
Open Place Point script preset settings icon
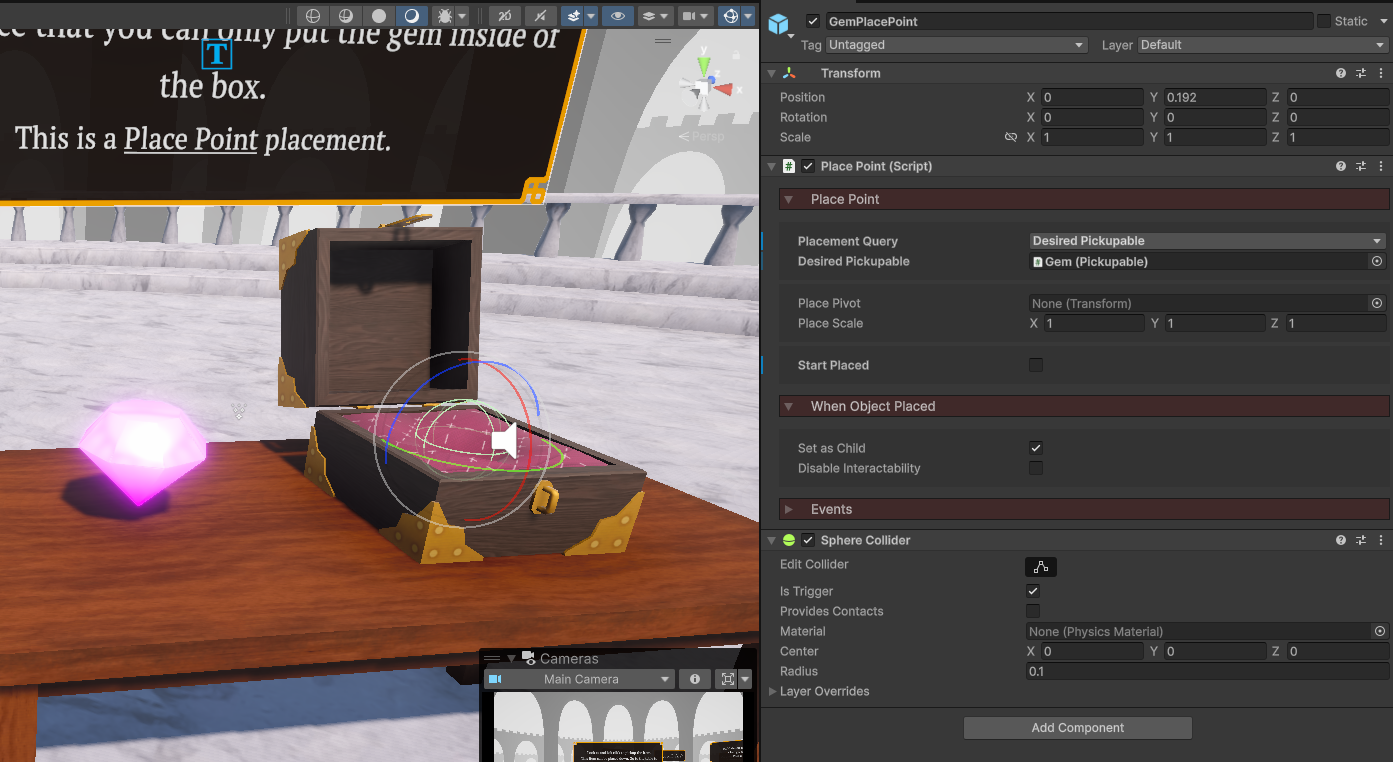coord(1360,166)
